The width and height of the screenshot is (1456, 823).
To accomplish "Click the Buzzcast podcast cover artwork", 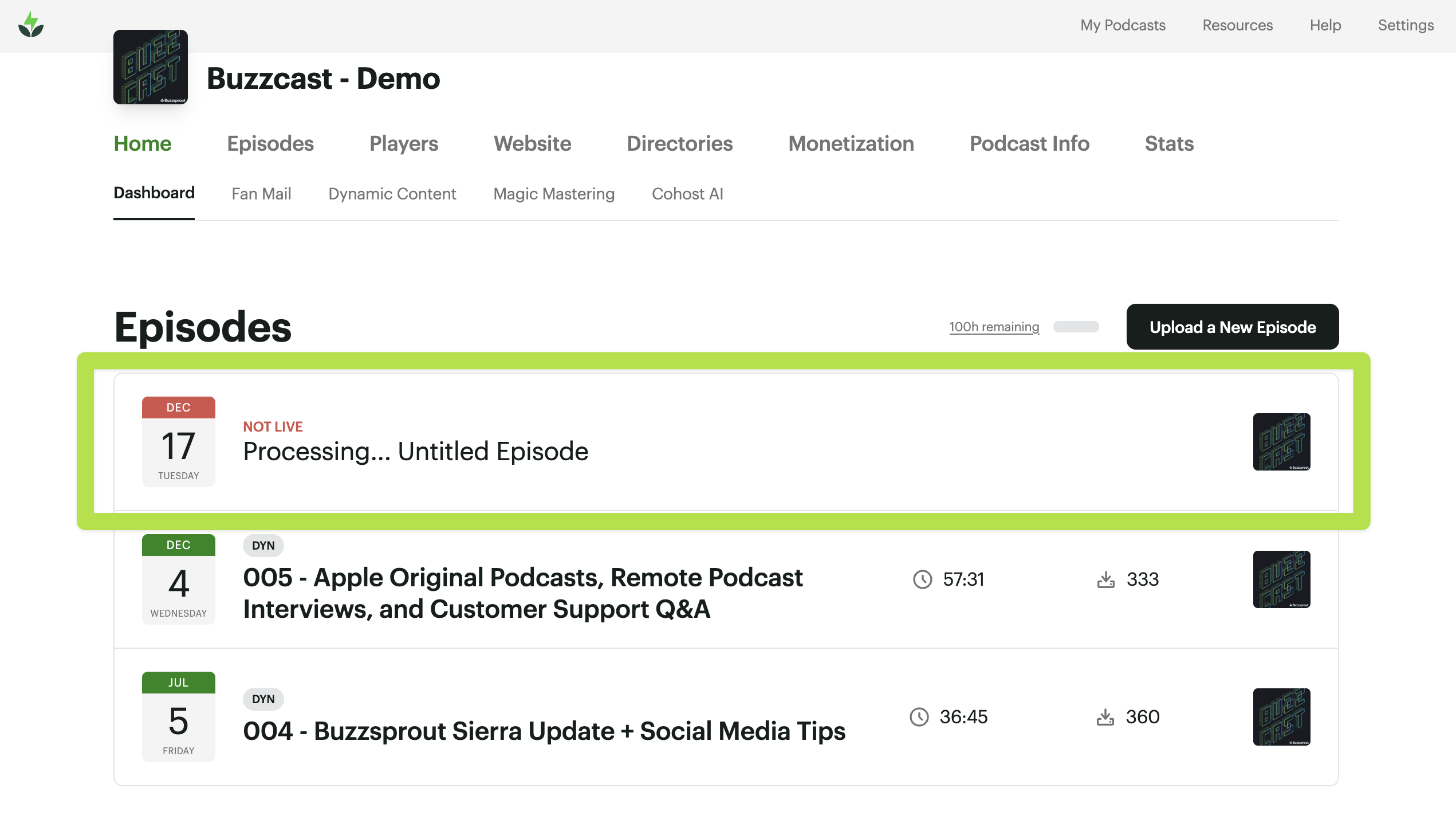I will [151, 67].
